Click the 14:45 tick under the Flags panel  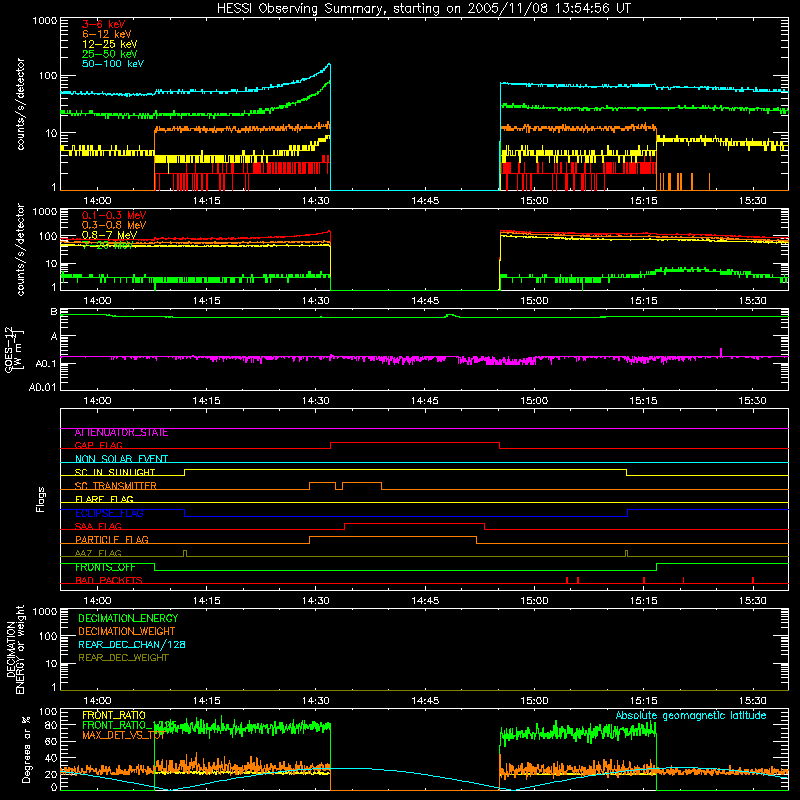coord(425,601)
